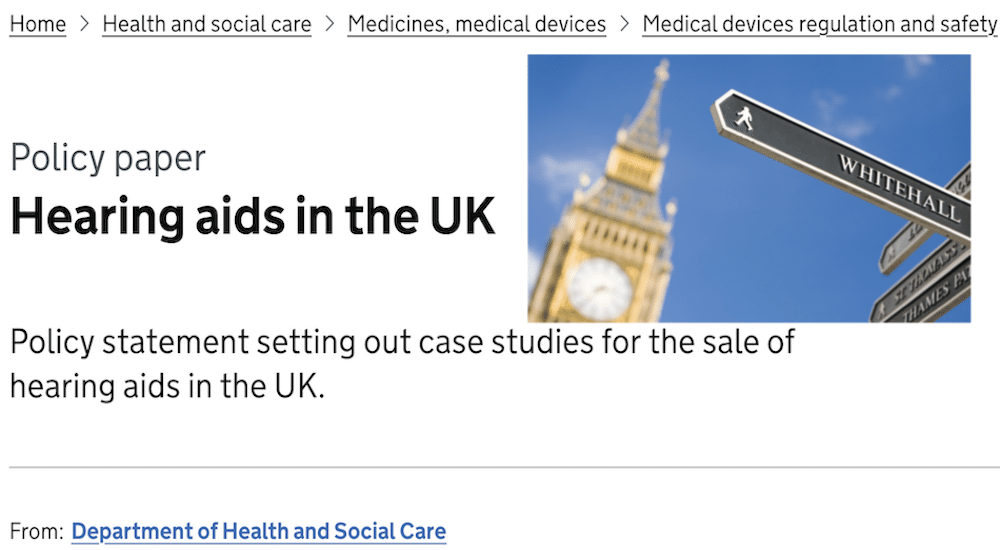Go to Health and social care breadcrumb
Image resolution: width=1000 pixels, height=550 pixels.
click(x=207, y=24)
